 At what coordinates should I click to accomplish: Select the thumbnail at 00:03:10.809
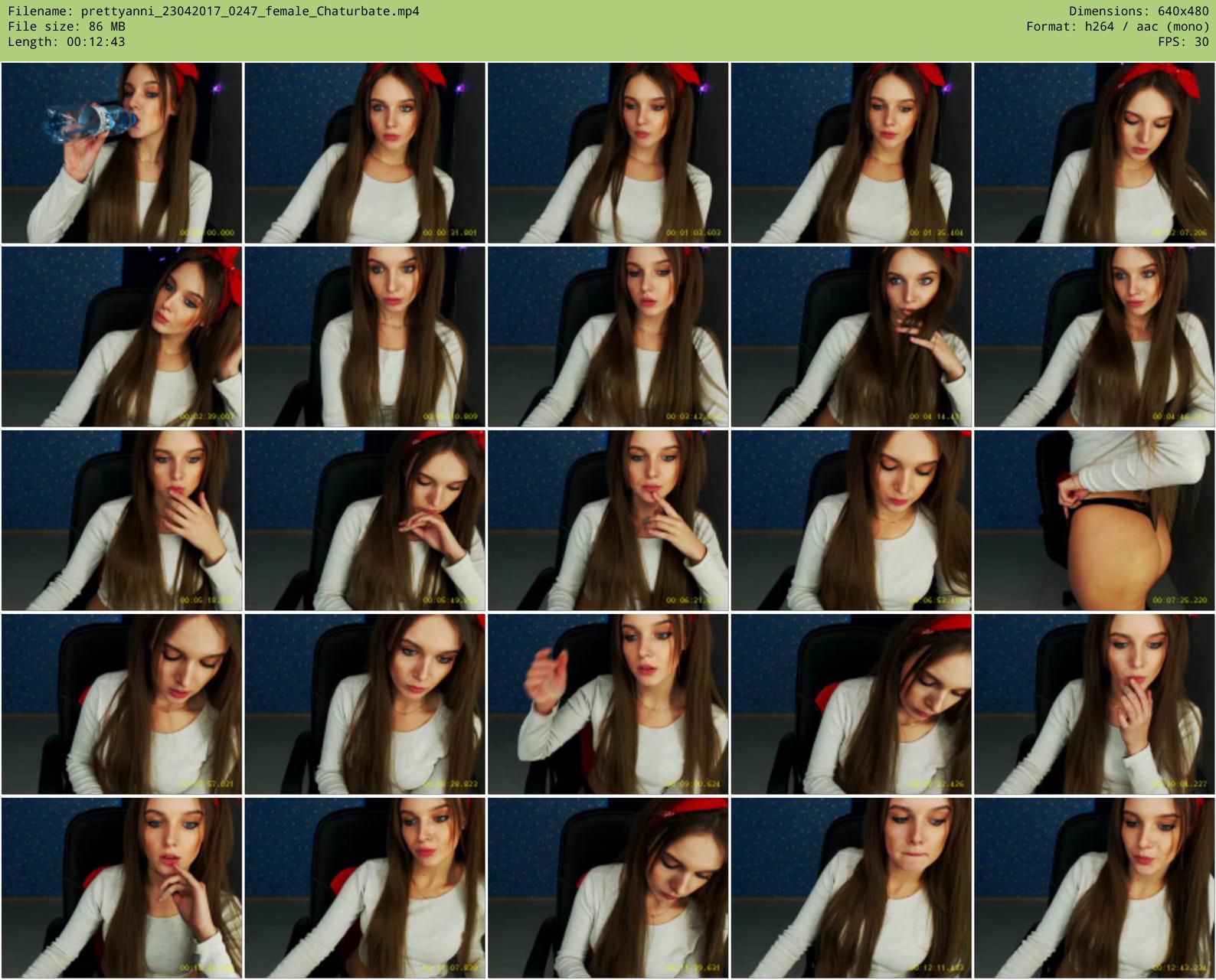coord(364,337)
